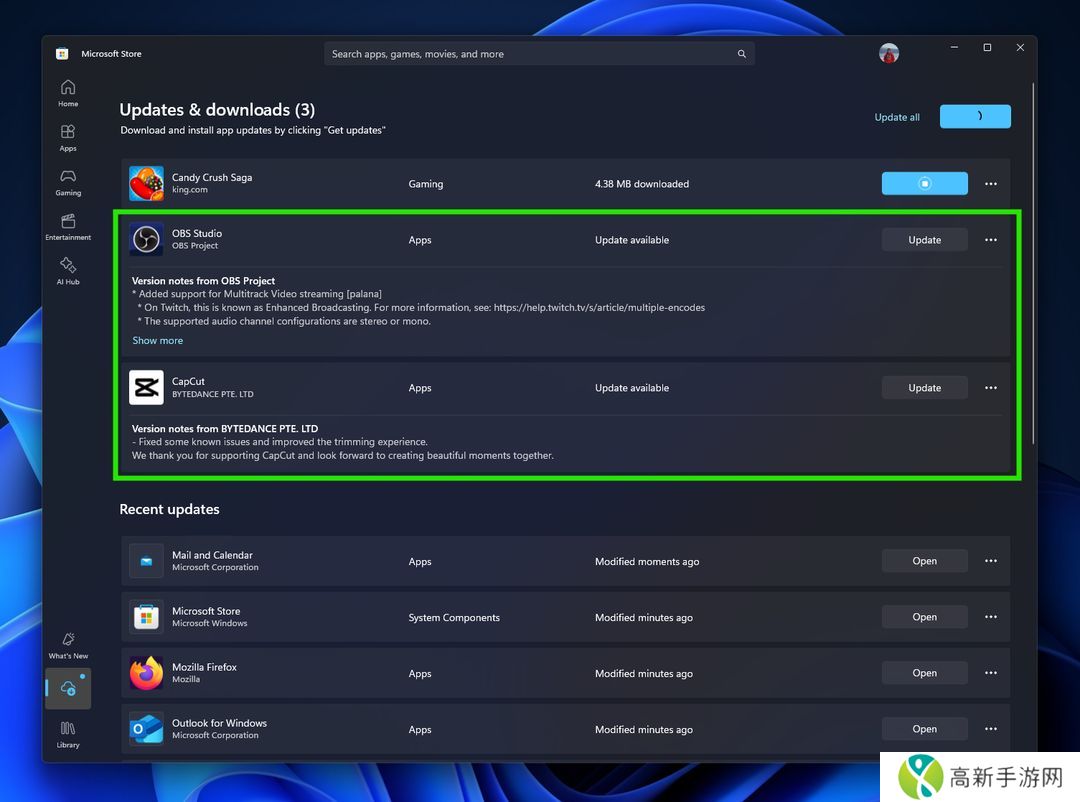Open more options for Candy Crush Saga
This screenshot has width=1080, height=802.
point(990,184)
